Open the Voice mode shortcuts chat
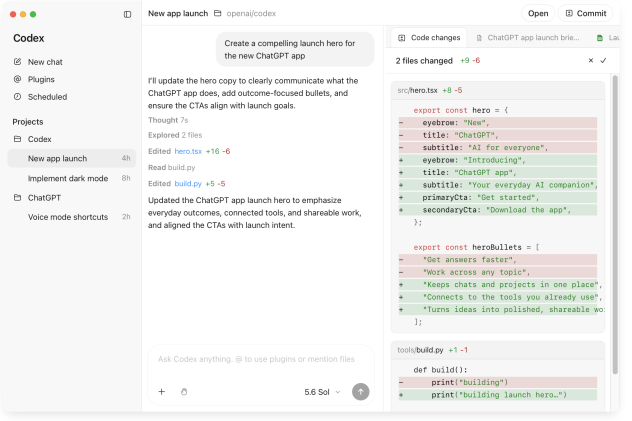 coord(72,217)
